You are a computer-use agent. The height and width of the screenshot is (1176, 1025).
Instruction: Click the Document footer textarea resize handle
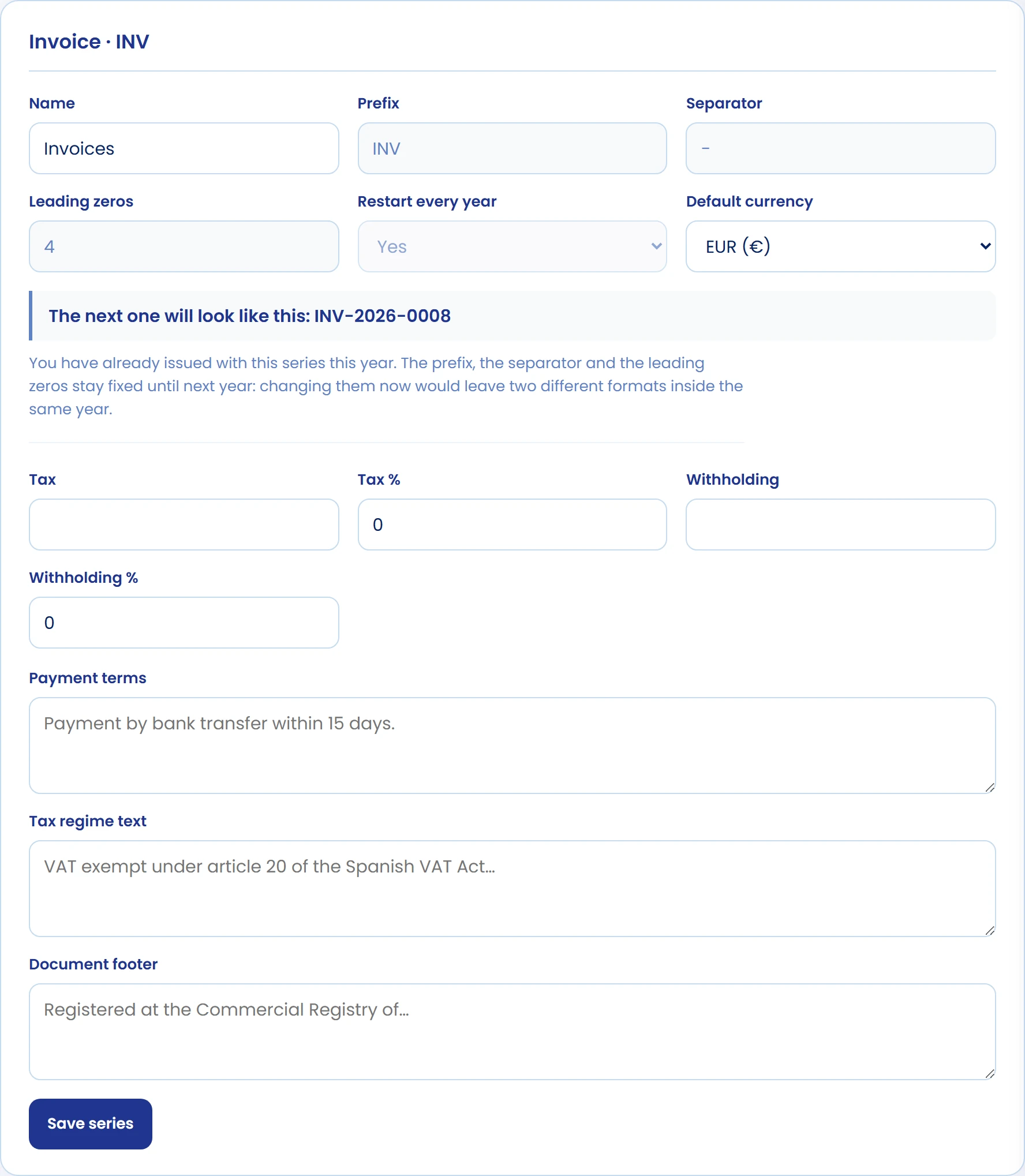pyautogui.click(x=990, y=1074)
